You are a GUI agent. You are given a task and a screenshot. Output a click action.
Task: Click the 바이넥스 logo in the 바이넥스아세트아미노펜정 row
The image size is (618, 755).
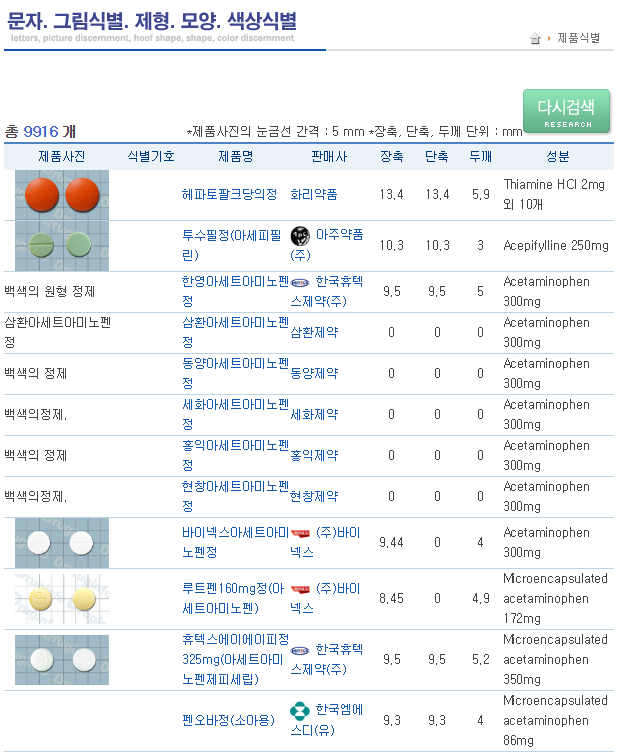pyautogui.click(x=301, y=534)
